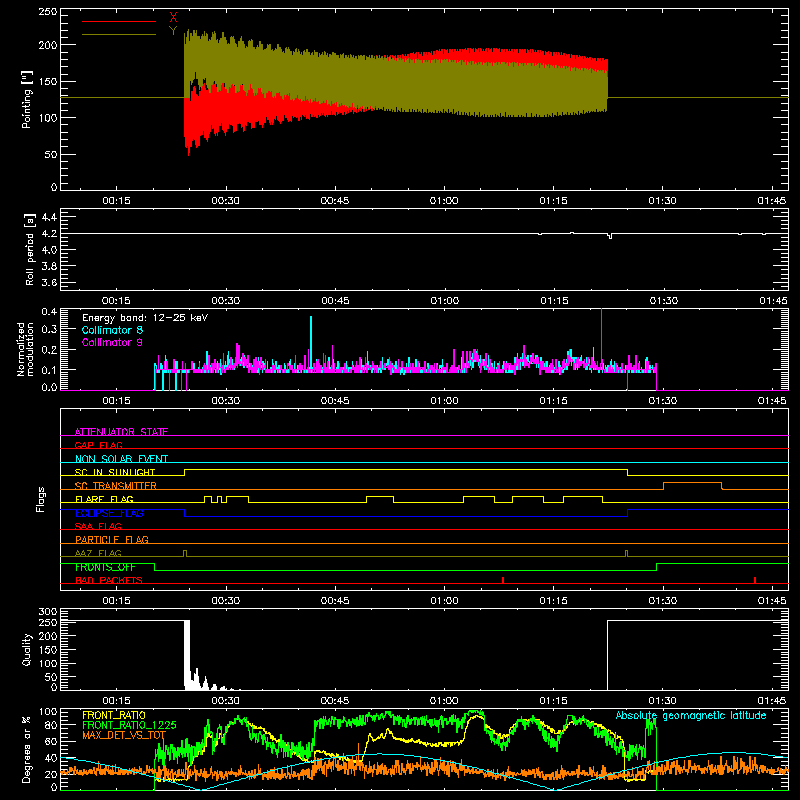Click the 250 label on the Pointing axis

pos(48,12)
